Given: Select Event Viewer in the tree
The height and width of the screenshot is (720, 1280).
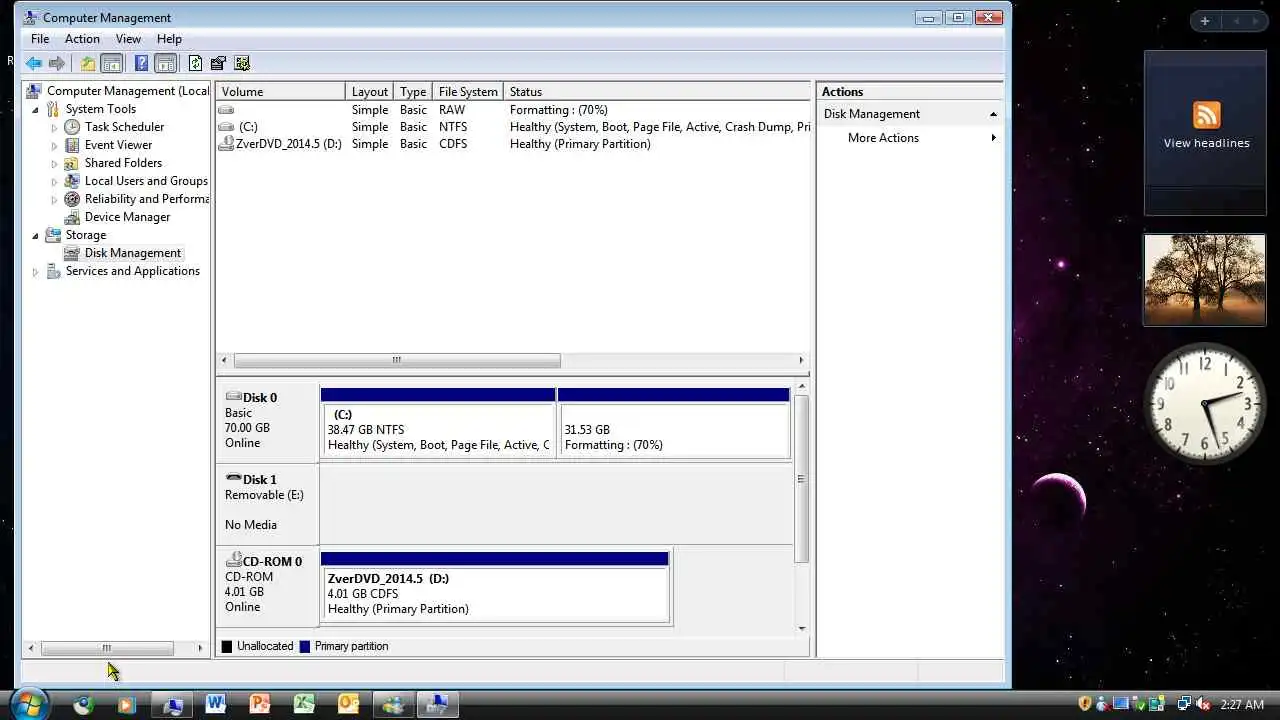Looking at the screenshot, I should click(x=118, y=145).
